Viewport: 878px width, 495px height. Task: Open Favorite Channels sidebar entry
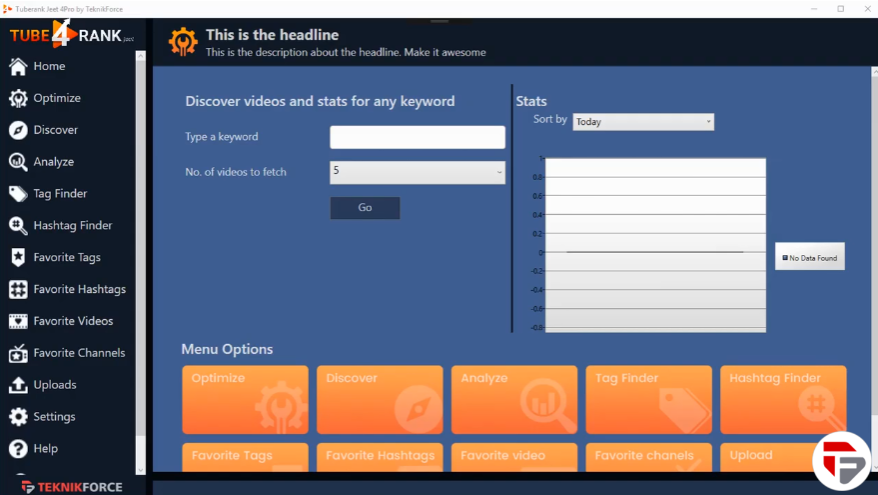pyautogui.click(x=80, y=353)
